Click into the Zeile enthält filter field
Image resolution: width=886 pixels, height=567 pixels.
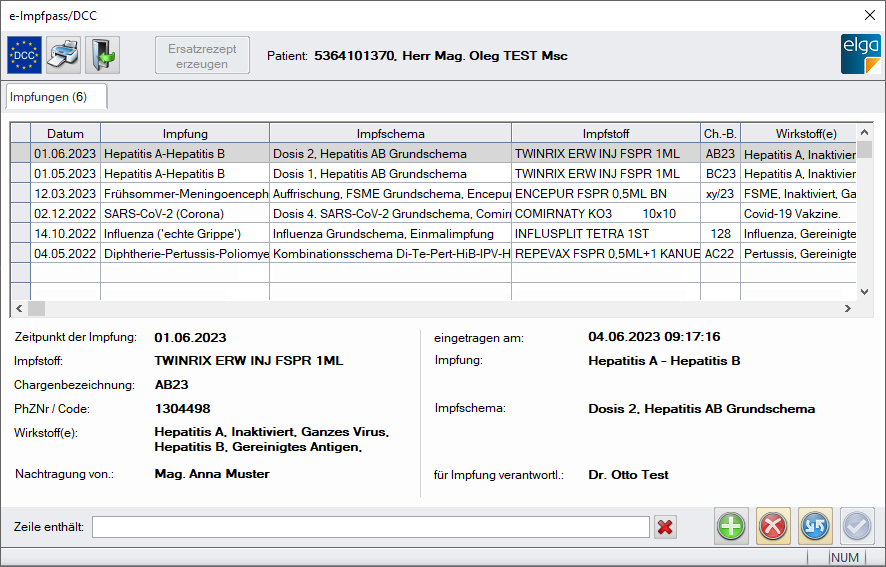pyautogui.click(x=370, y=527)
